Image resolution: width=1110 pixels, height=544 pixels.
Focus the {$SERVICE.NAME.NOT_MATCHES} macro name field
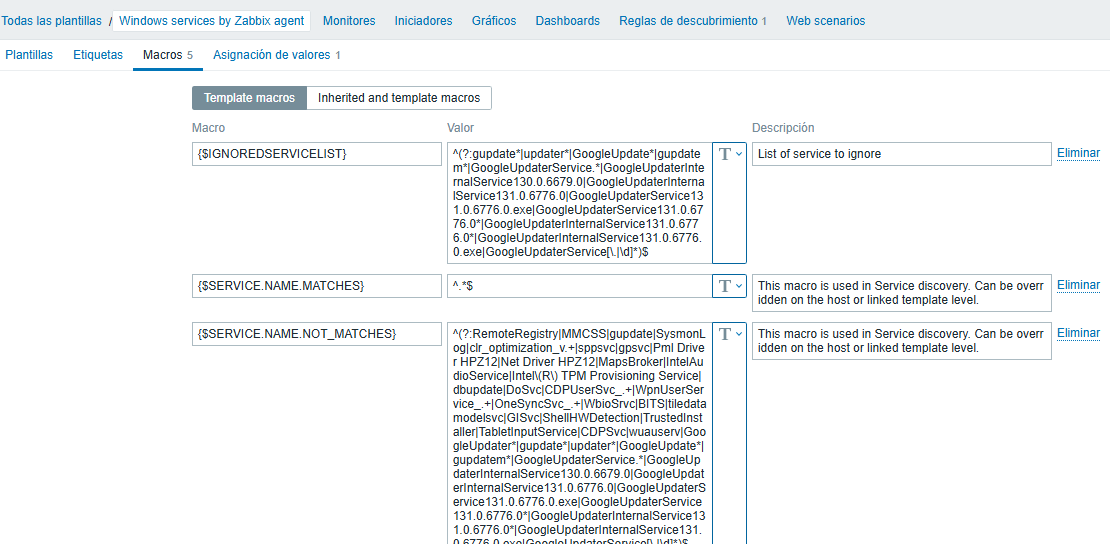(x=316, y=334)
